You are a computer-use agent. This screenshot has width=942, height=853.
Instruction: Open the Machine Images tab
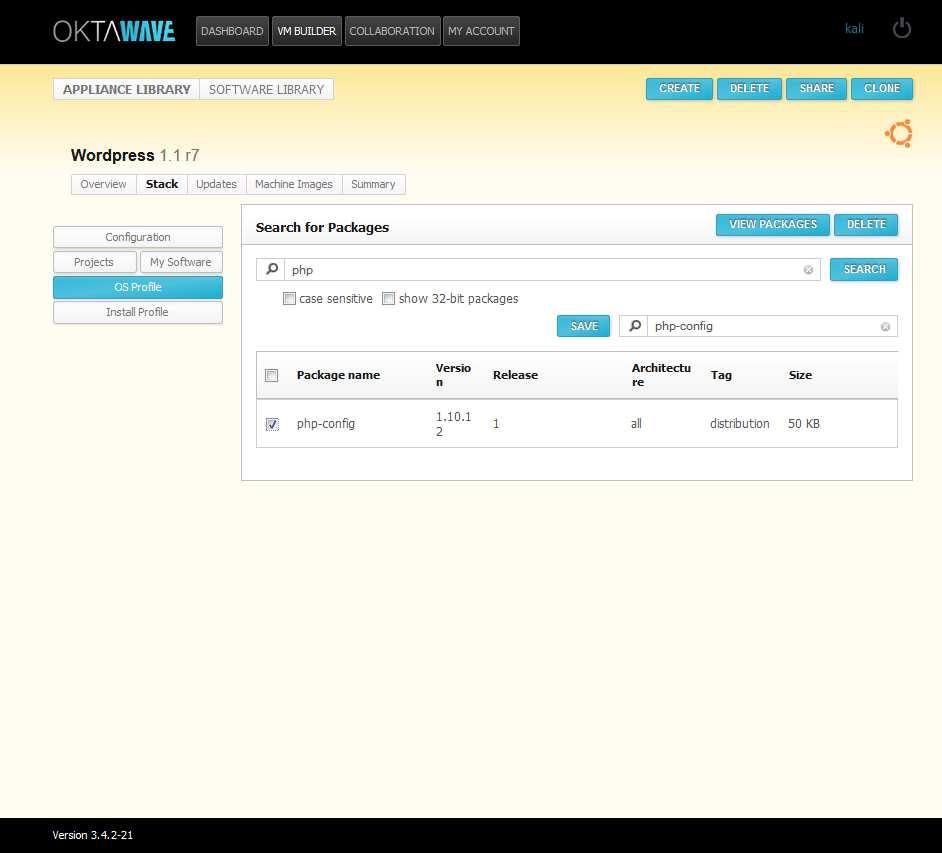coord(294,184)
